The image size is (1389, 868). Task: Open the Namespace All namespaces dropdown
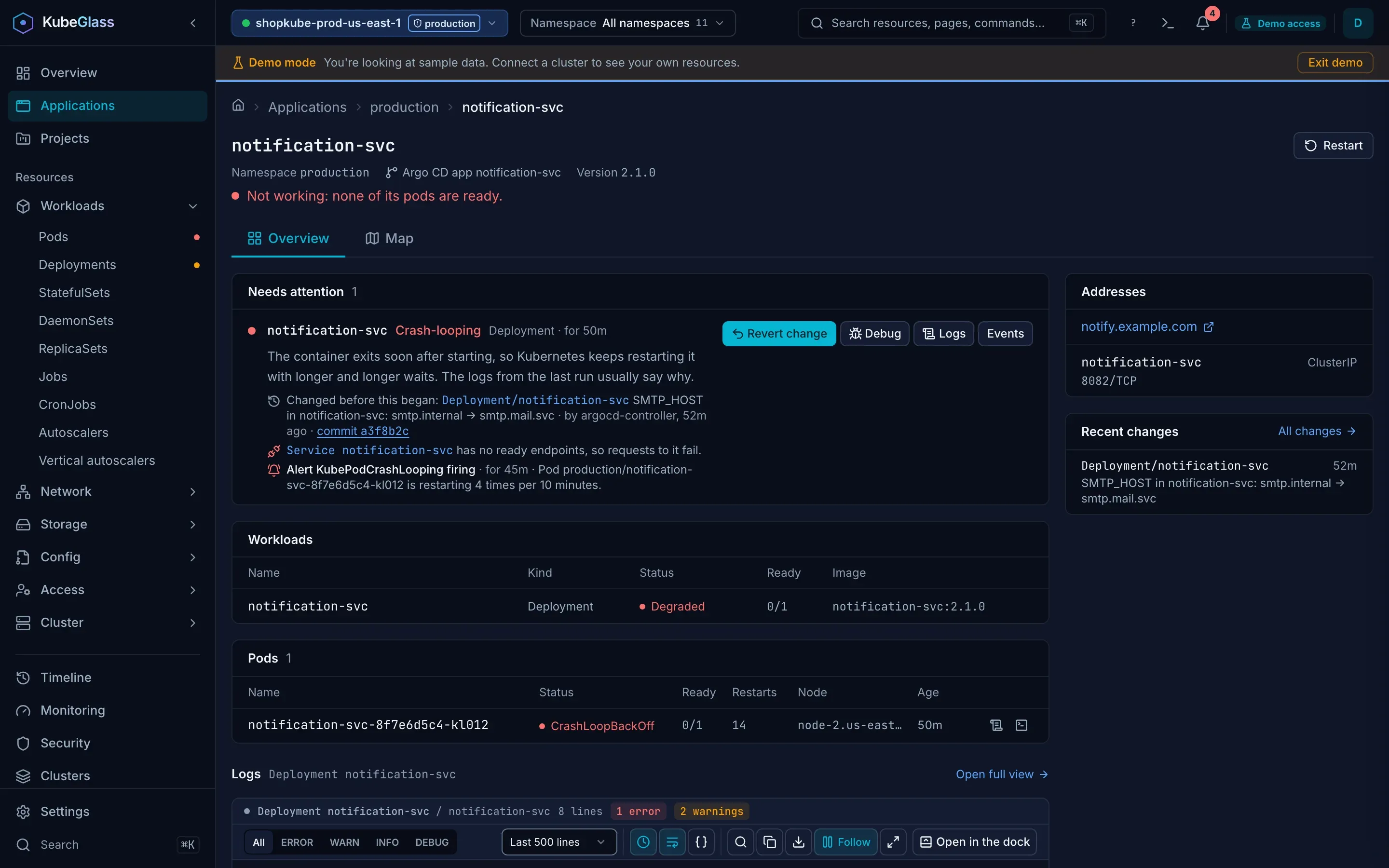click(x=627, y=23)
